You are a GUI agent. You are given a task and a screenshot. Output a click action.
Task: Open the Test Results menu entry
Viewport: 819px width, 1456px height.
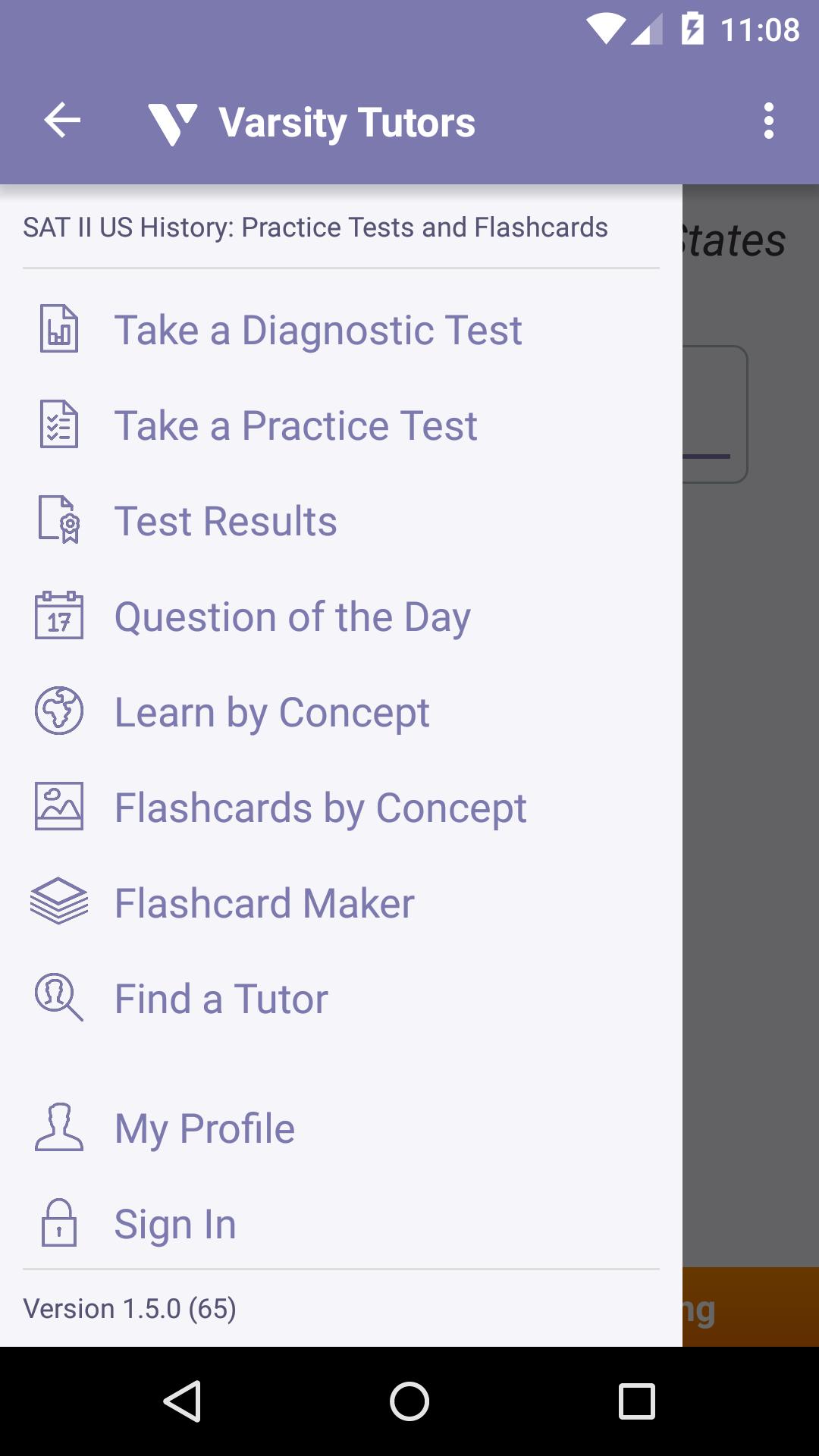[x=225, y=522]
